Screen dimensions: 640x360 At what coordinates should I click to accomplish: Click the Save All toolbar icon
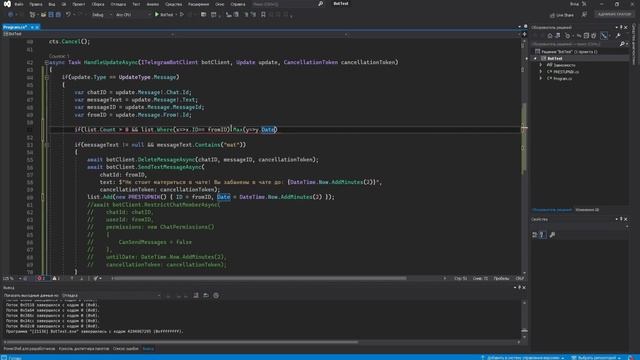58,15
